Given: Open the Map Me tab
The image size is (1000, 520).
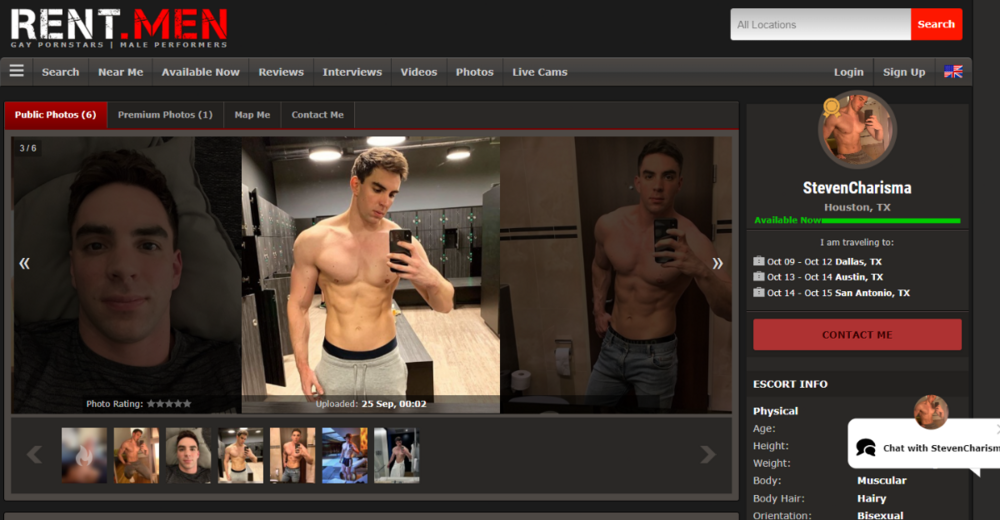Looking at the screenshot, I should click(x=252, y=115).
